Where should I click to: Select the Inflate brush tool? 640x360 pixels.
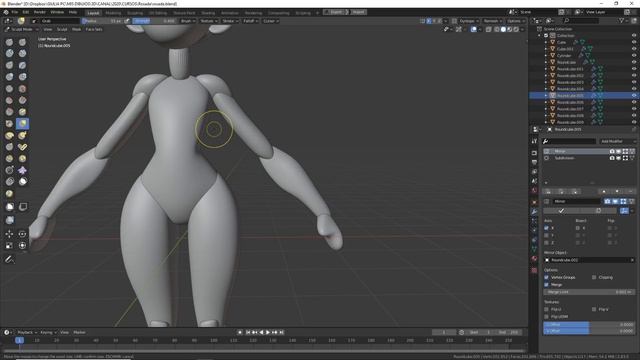tap(9, 77)
